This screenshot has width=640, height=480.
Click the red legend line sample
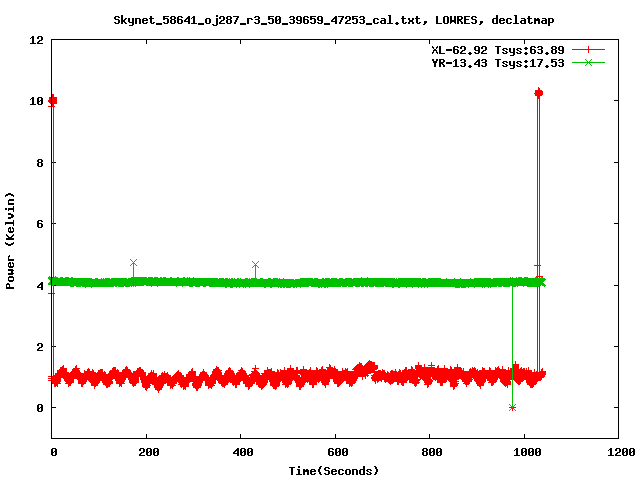tap(588, 50)
